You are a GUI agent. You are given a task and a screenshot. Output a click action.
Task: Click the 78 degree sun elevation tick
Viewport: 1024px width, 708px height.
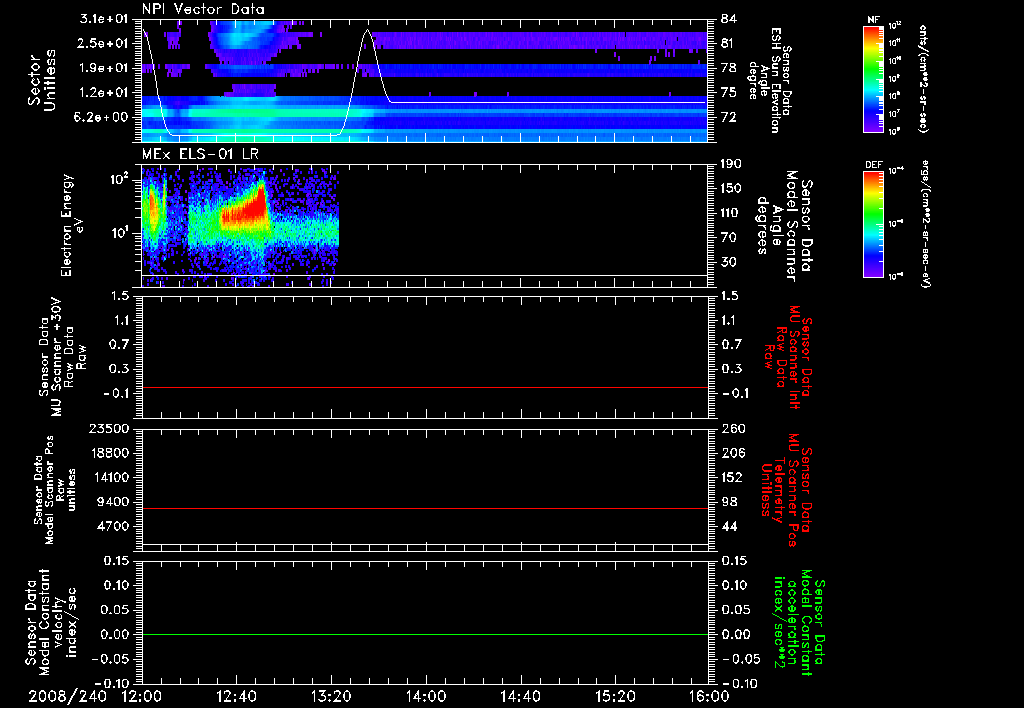click(x=728, y=68)
